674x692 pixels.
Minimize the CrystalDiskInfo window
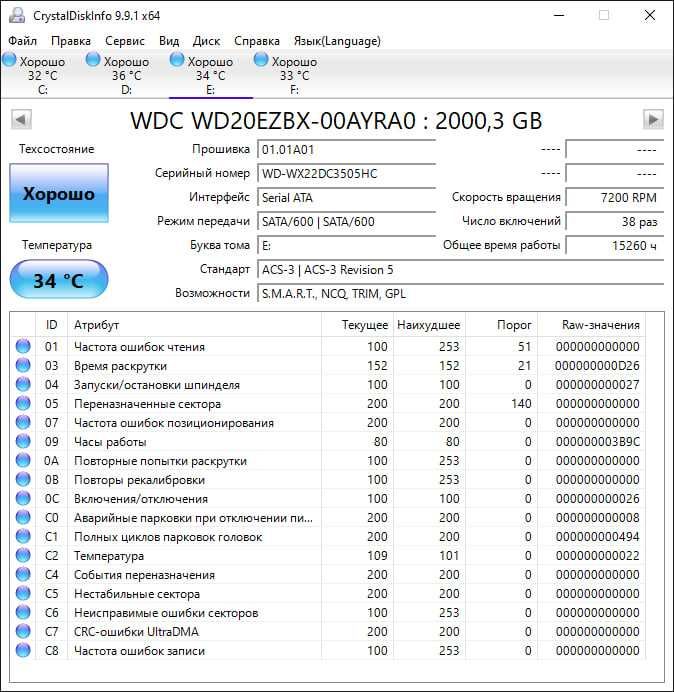click(559, 15)
